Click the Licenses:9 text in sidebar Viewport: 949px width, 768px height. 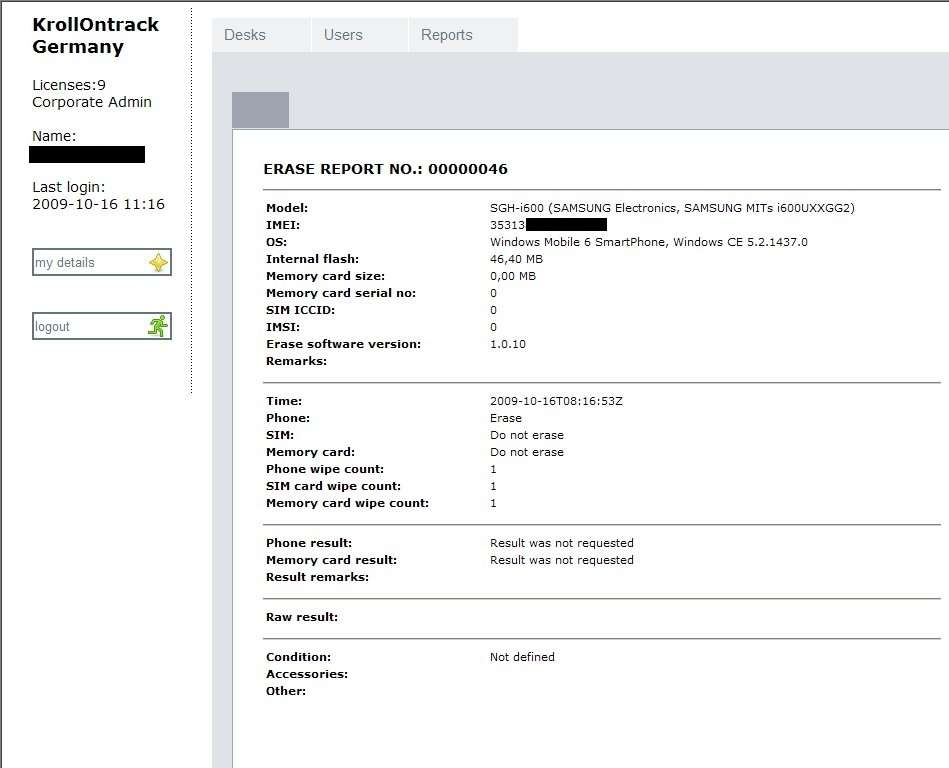[x=69, y=85]
